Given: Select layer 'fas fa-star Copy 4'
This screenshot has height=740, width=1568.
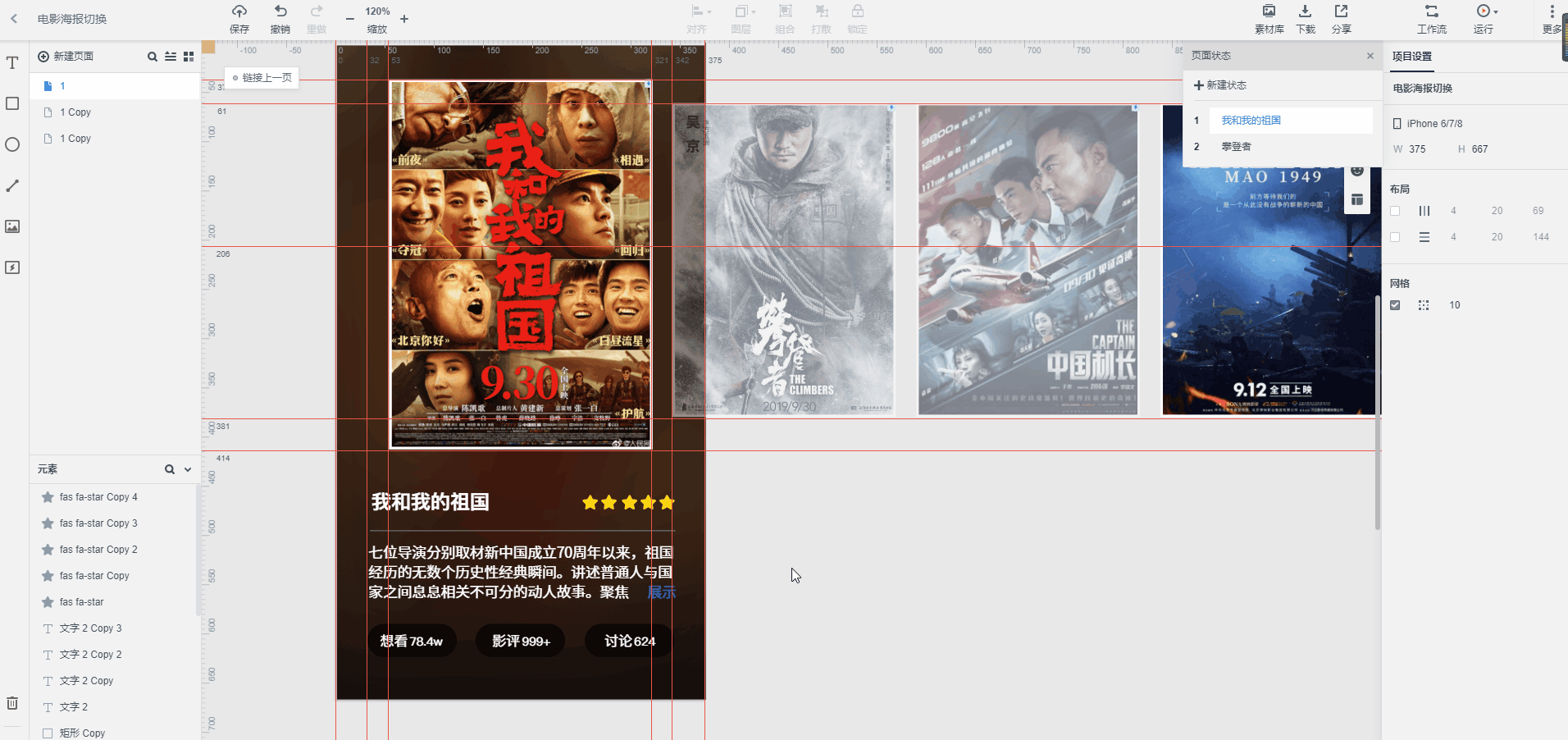Looking at the screenshot, I should 115,497.
